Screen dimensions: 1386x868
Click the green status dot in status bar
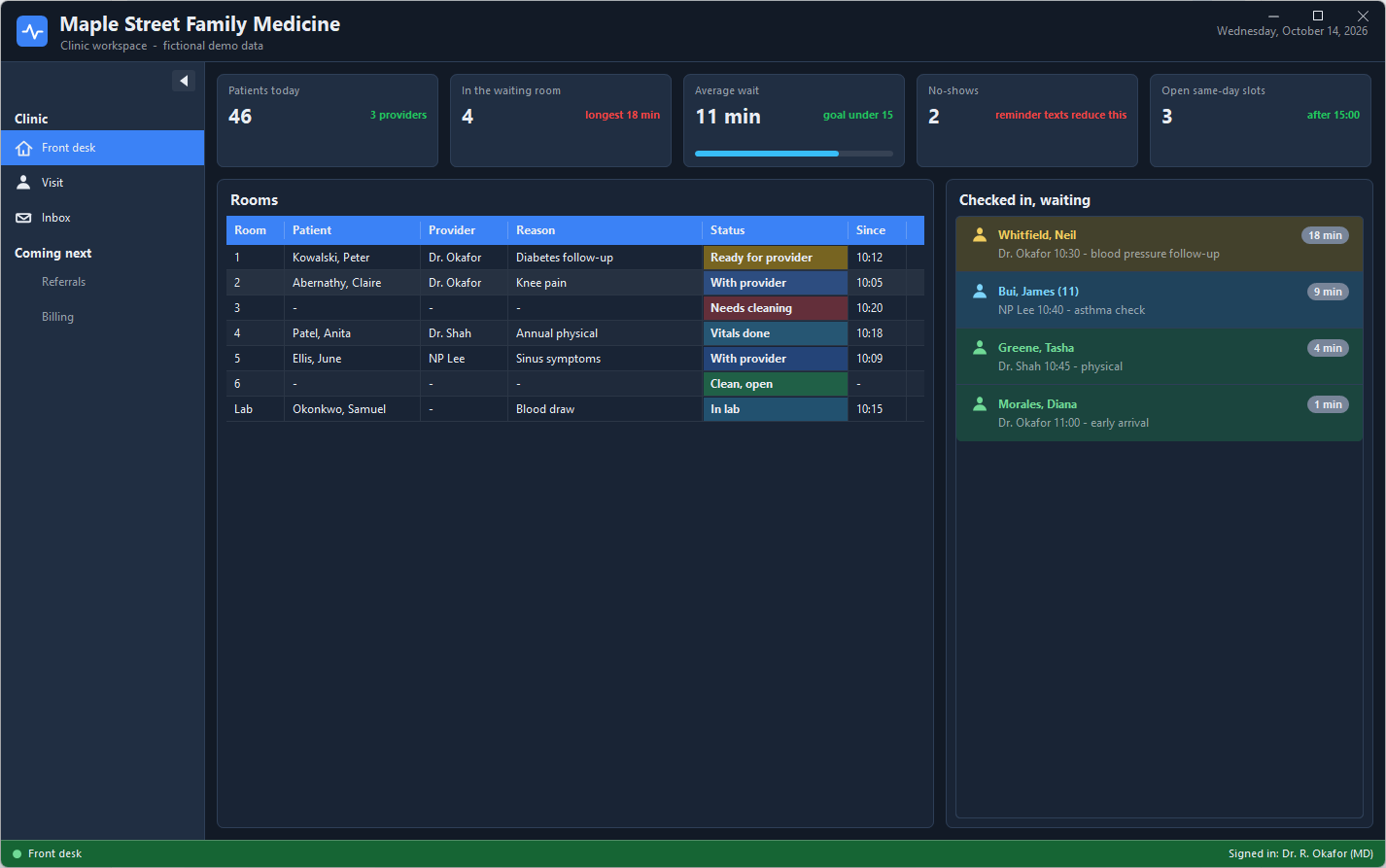[x=17, y=854]
